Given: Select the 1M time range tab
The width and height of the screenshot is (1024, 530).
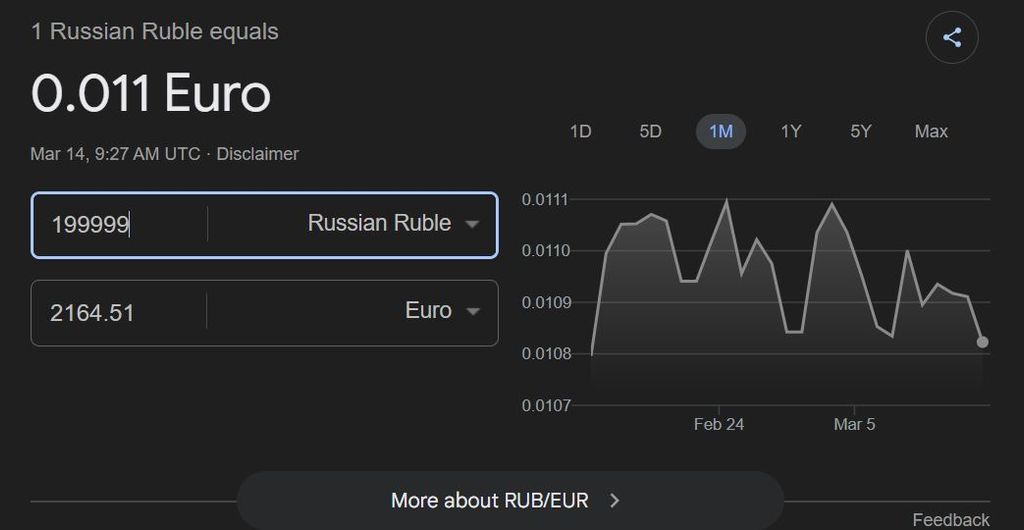Looking at the screenshot, I should 720,131.
